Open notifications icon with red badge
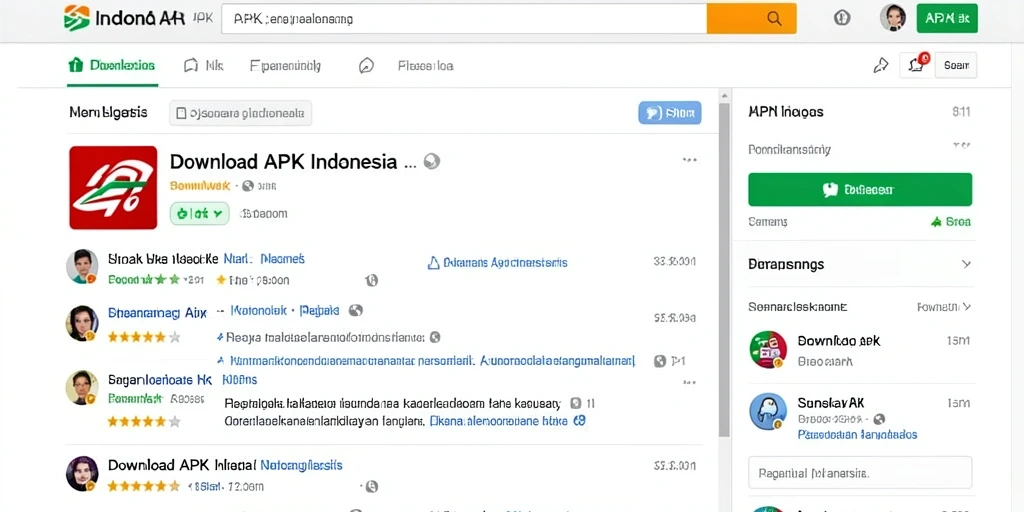Image resolution: width=1024 pixels, height=512 pixels. 916,64
